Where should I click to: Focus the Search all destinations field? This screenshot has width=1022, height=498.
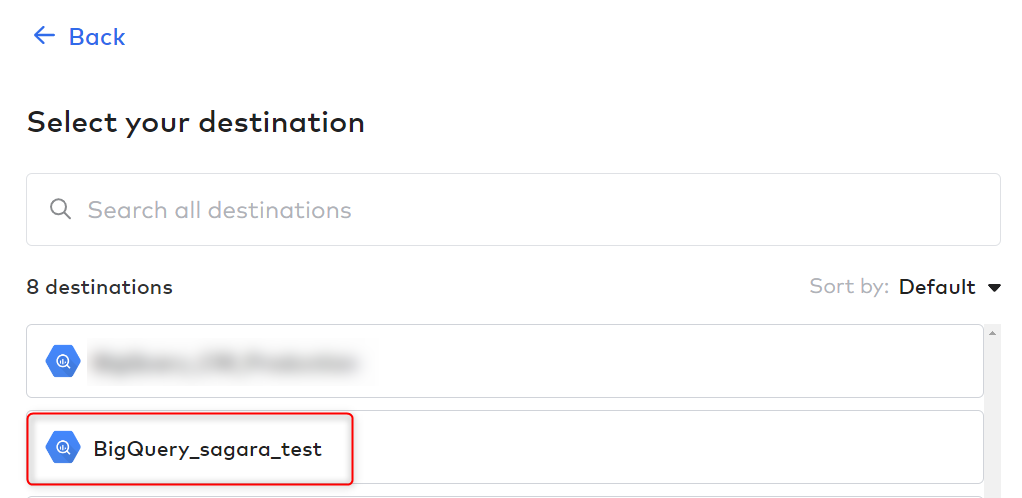(x=513, y=209)
